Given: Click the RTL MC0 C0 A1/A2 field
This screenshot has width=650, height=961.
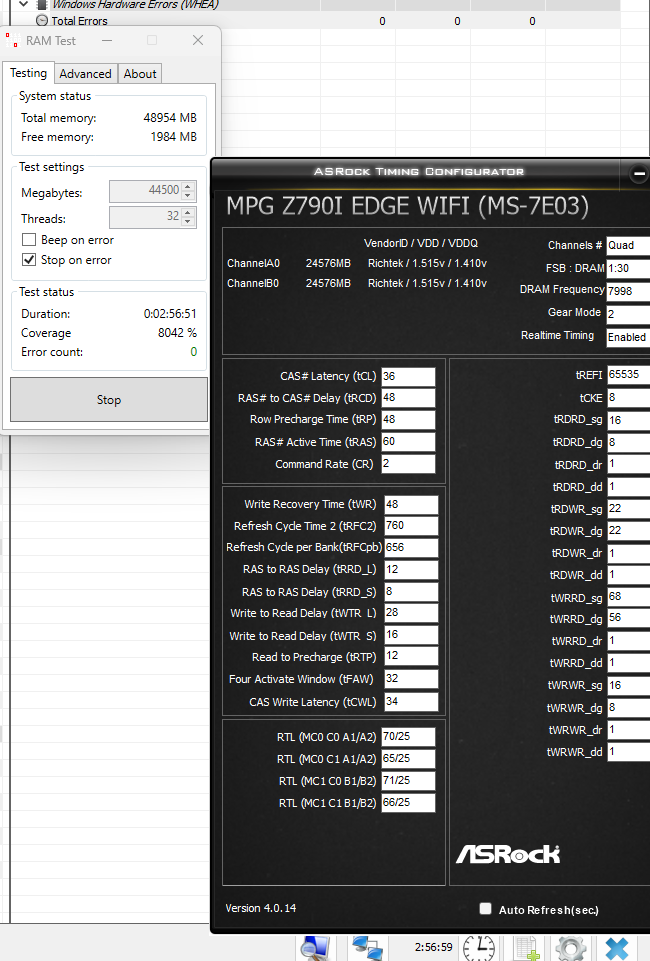Looking at the screenshot, I should 408,737.
